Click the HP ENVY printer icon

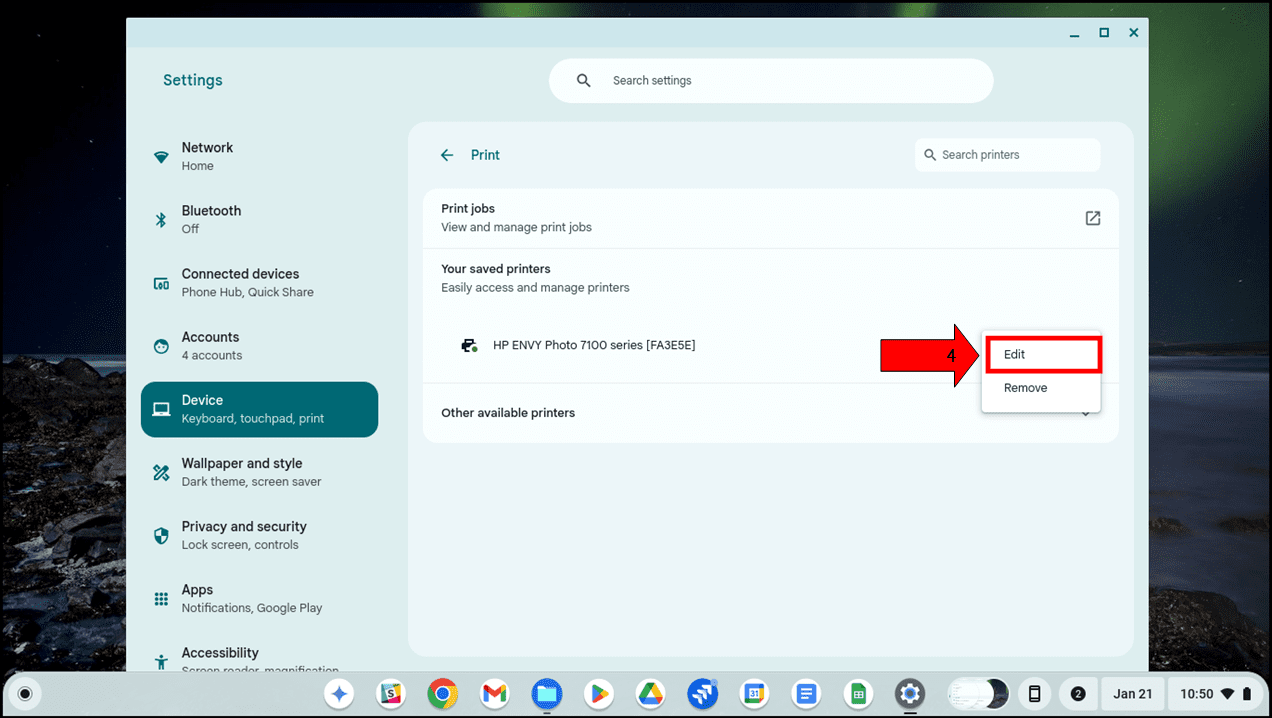[x=469, y=345]
